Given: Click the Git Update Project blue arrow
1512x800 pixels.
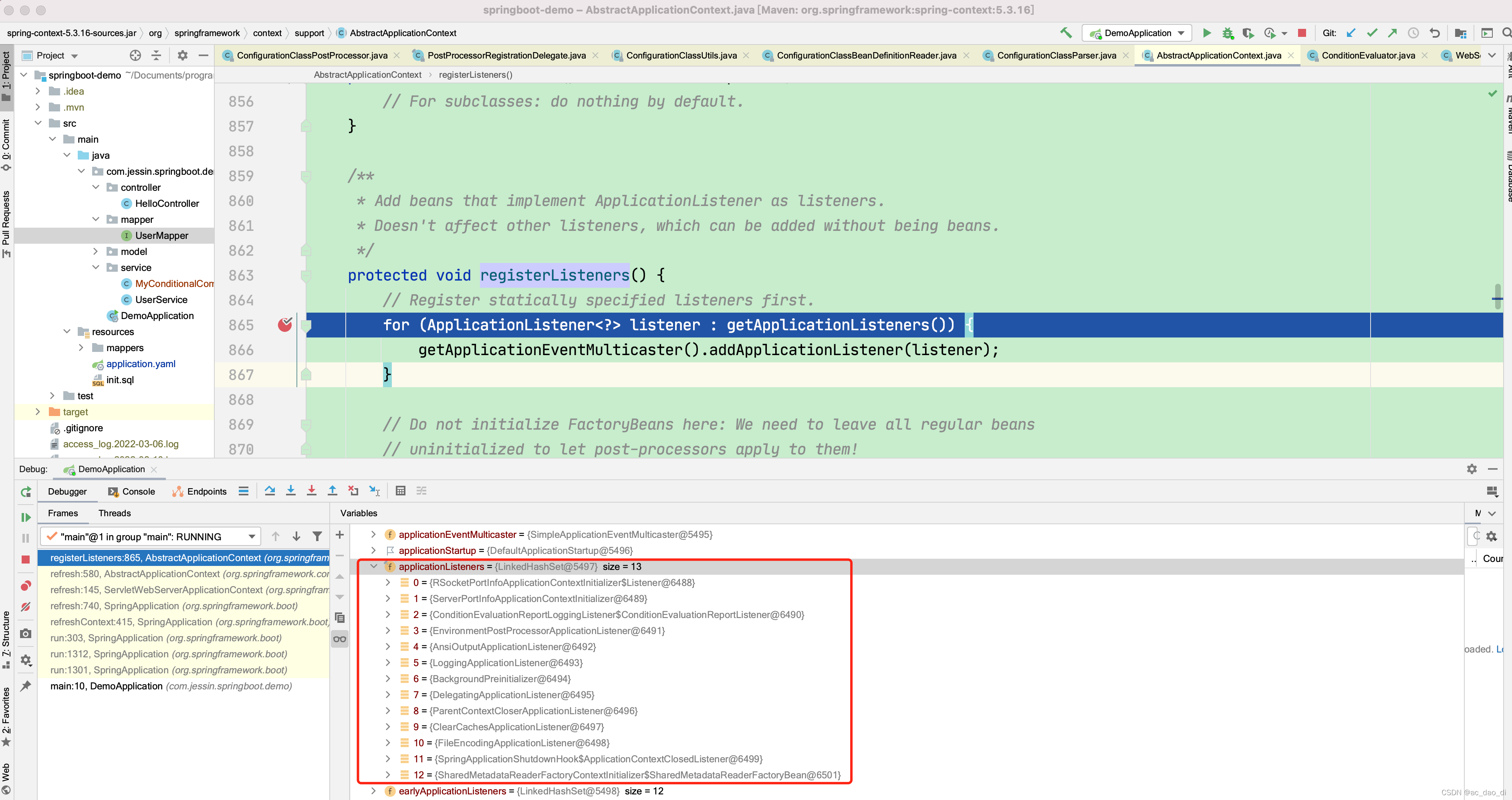Looking at the screenshot, I should 1351,33.
